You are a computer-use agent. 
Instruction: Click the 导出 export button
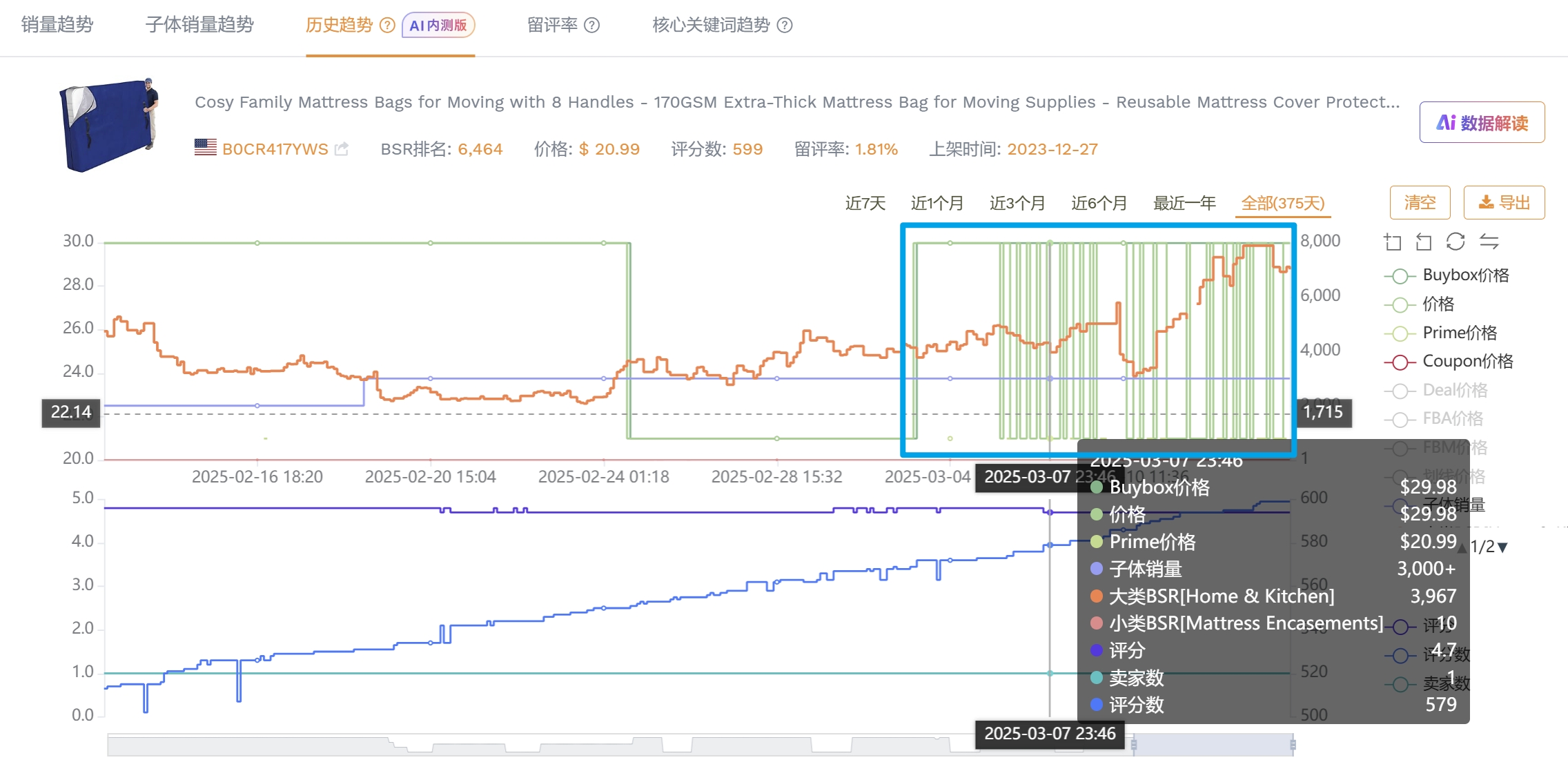point(1505,203)
